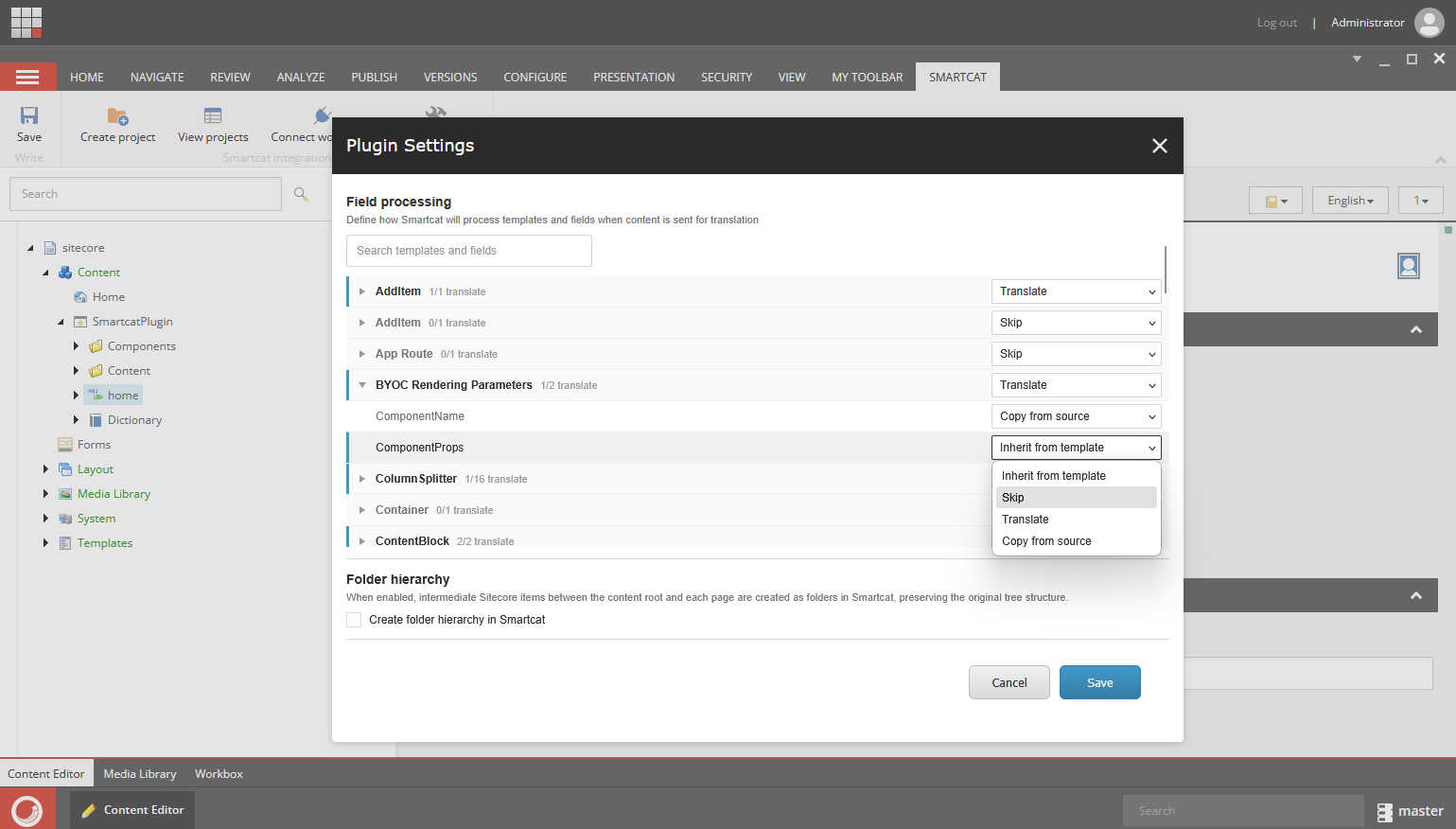The height and width of the screenshot is (829, 1456).
Task: Click the View projects table icon
Action: click(213, 115)
